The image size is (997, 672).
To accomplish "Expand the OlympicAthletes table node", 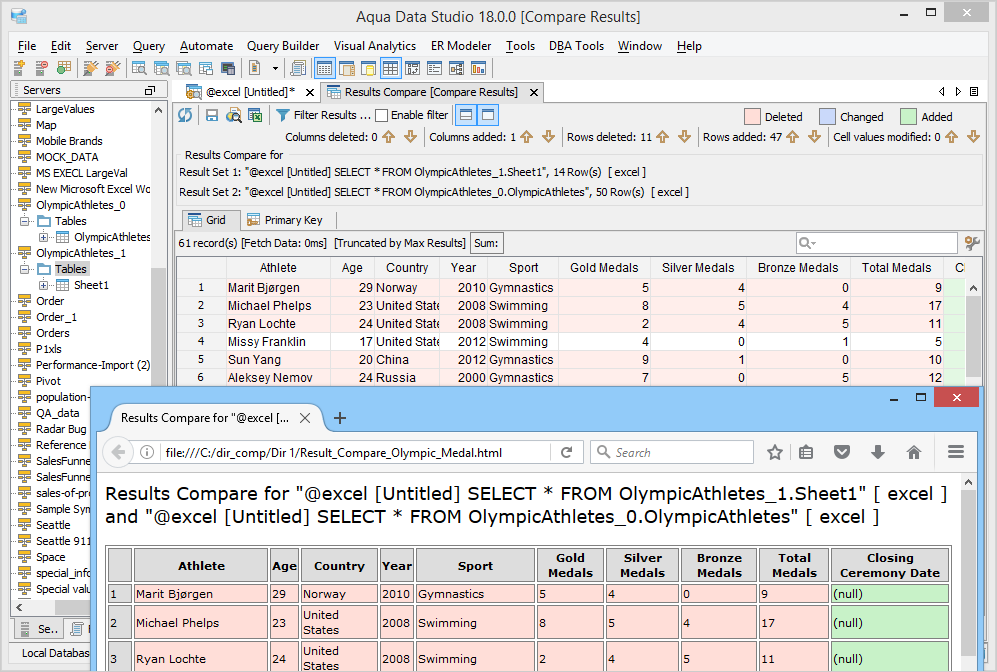I will [43, 237].
